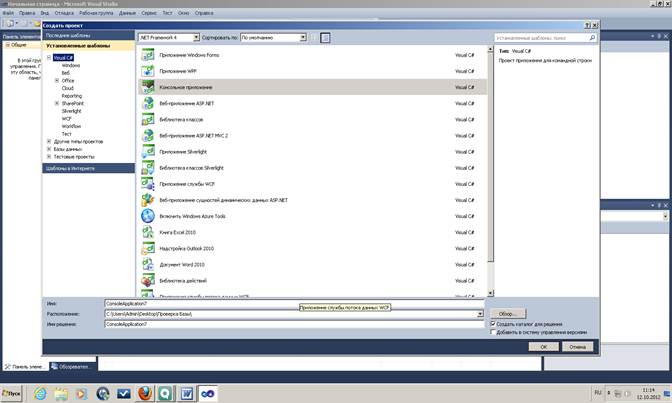
Task: Pick the class library (Библиотека классов) icon
Action: tap(148, 120)
